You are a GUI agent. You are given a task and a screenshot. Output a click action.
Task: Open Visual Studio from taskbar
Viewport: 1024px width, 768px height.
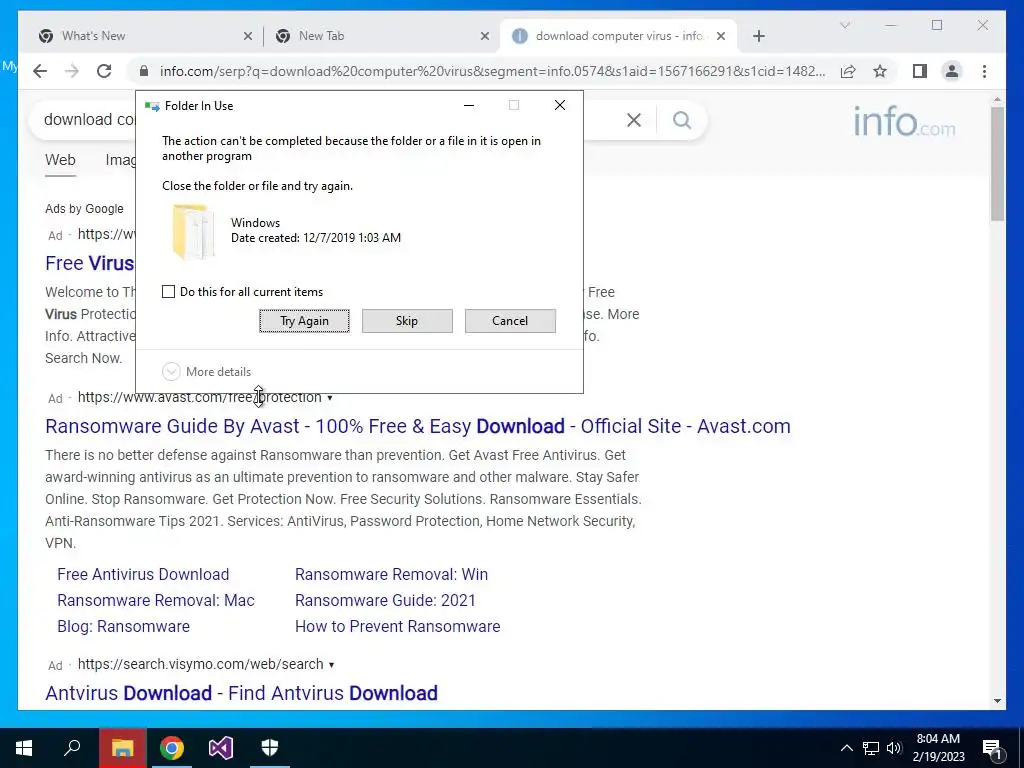pos(221,748)
